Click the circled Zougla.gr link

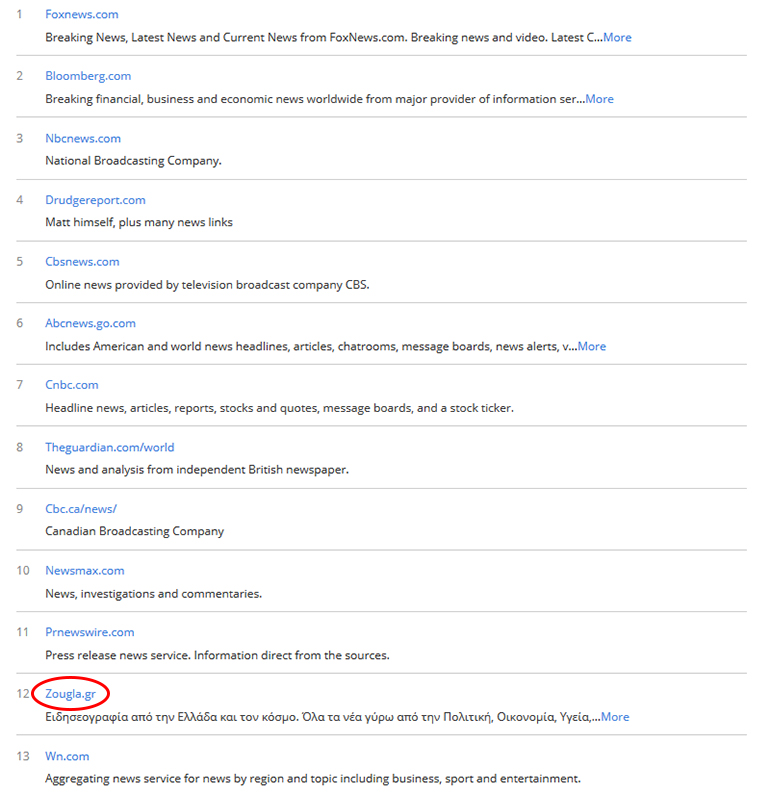[x=70, y=693]
